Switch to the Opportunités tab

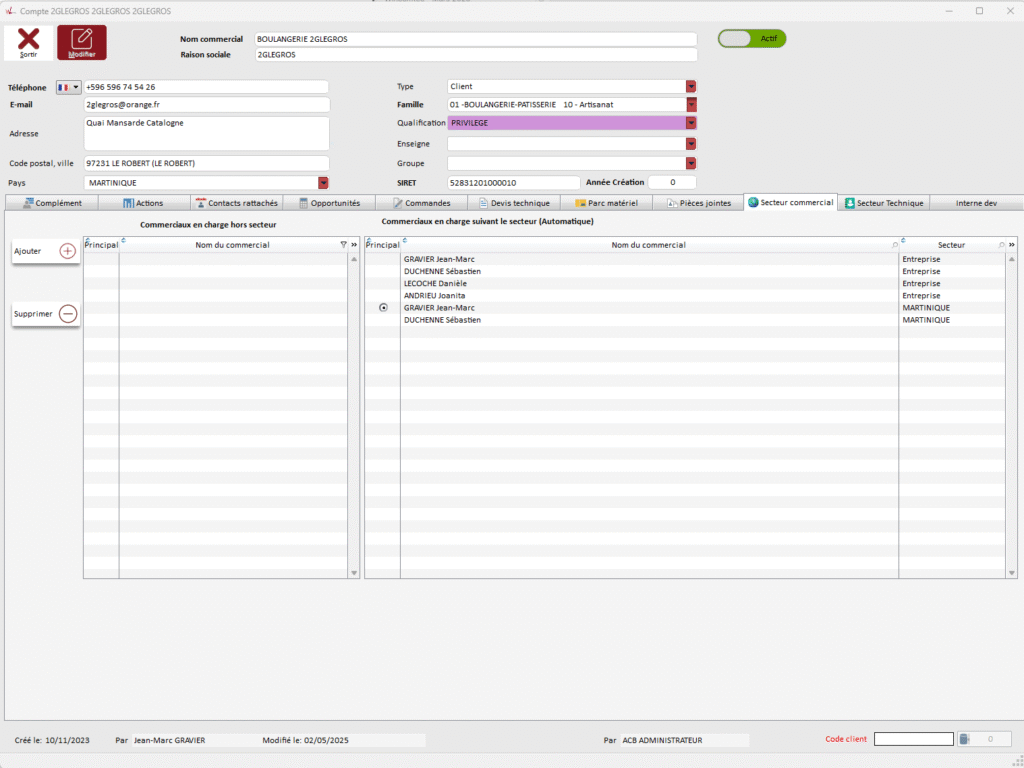click(330, 203)
